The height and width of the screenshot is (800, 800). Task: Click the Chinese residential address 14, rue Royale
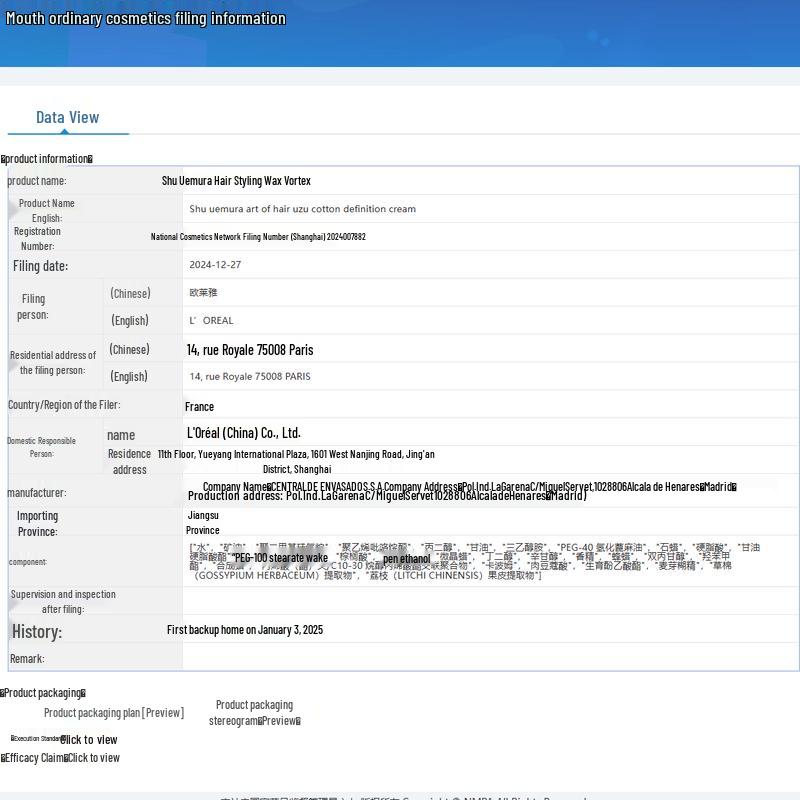point(250,350)
